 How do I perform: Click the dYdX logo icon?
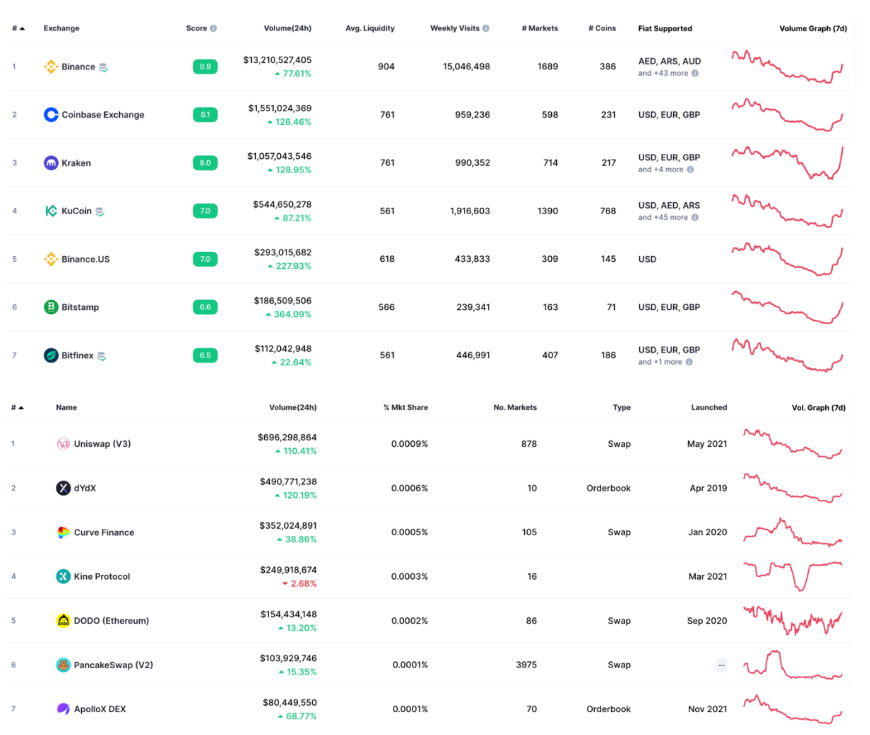[63, 488]
